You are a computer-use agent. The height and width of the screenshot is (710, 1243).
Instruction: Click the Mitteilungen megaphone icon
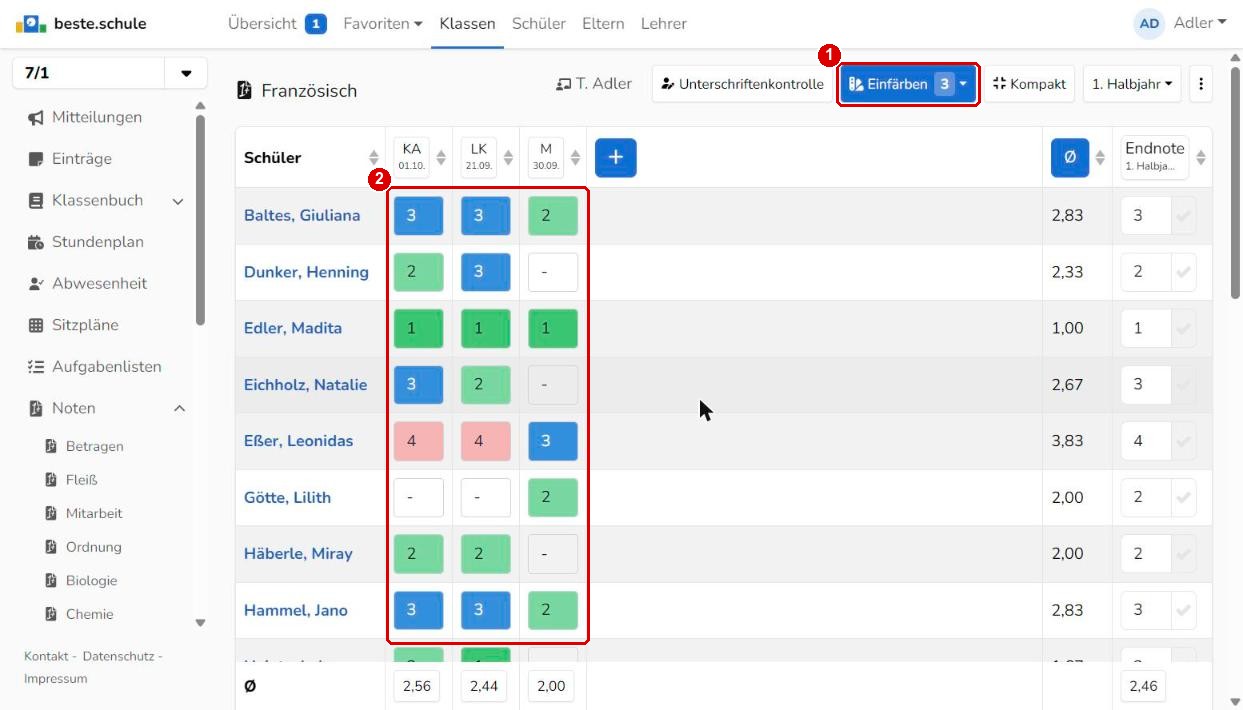pos(36,118)
